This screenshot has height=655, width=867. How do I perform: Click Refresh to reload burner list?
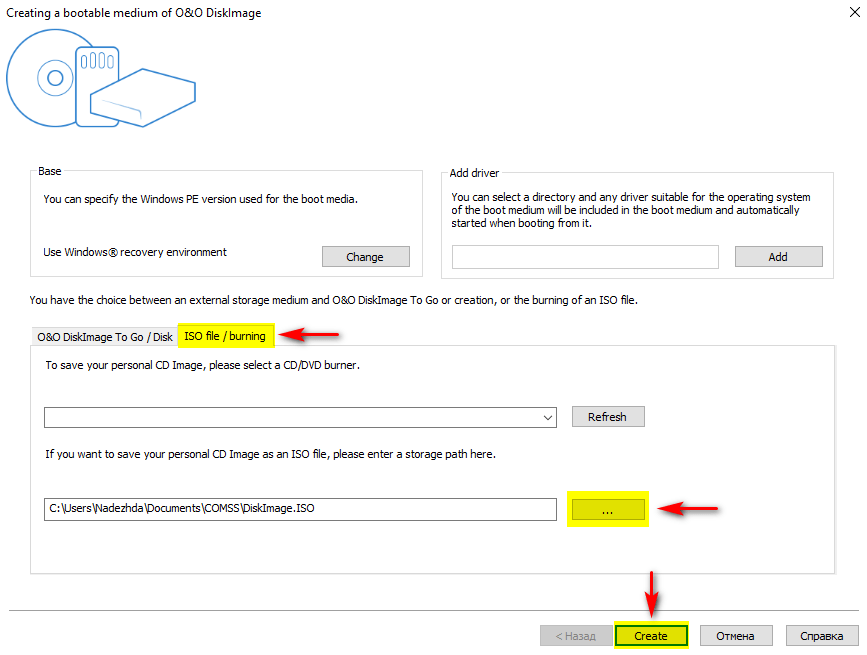608,417
